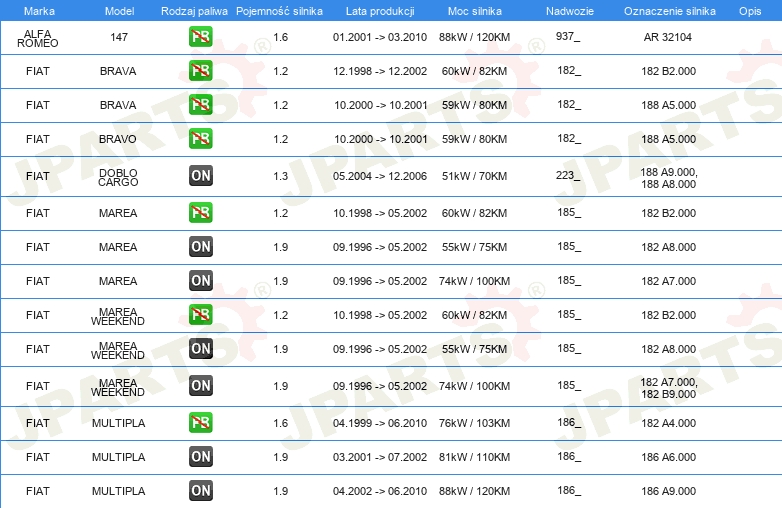Viewport: 782px width, 508px height.
Task: Select engine code 182 B2.000 in BRAVA row
Action: 668,71
